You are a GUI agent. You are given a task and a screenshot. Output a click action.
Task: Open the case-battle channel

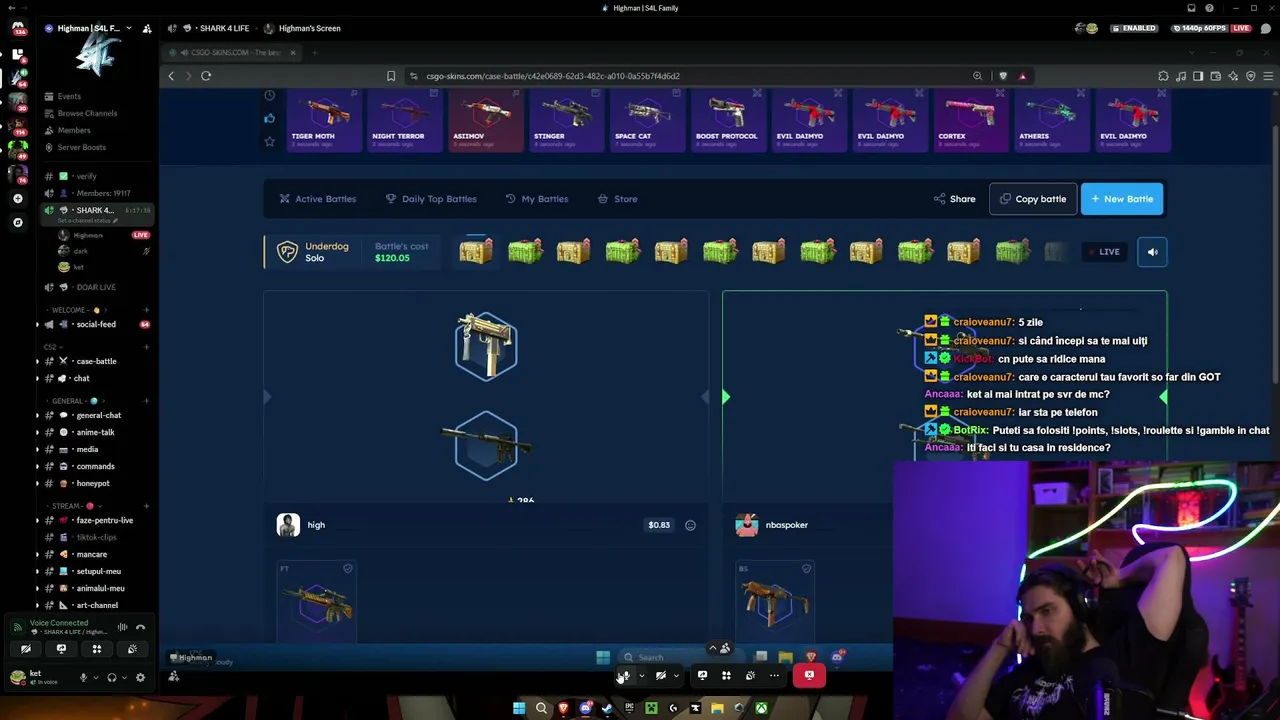tap(96, 361)
